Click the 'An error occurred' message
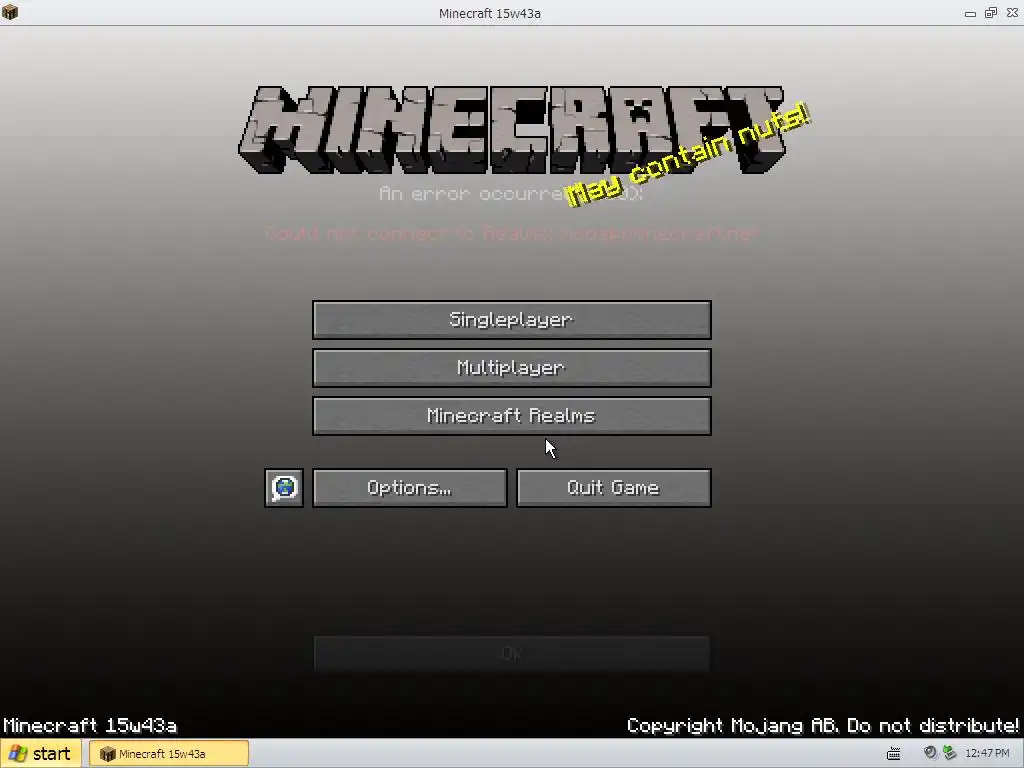The height and width of the screenshot is (768, 1024). (x=511, y=194)
